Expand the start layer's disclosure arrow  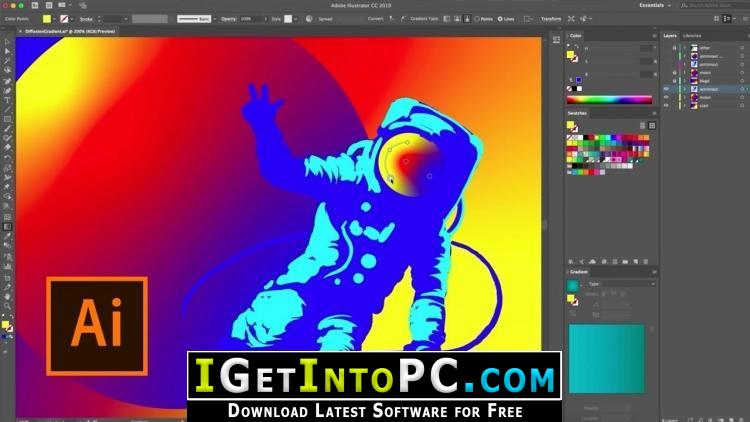(684, 105)
